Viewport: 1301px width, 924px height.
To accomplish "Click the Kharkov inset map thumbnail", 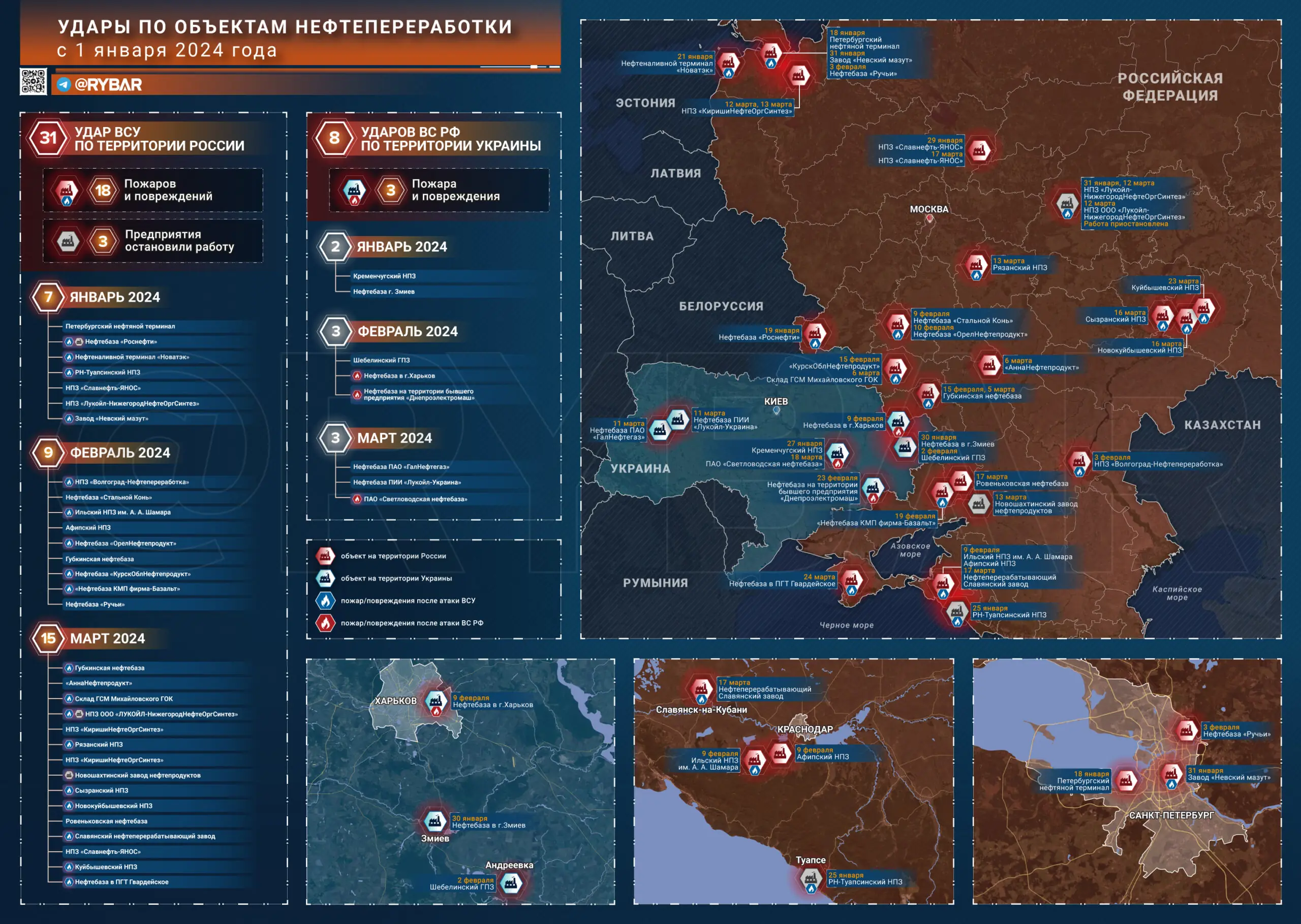I will click(x=460, y=781).
